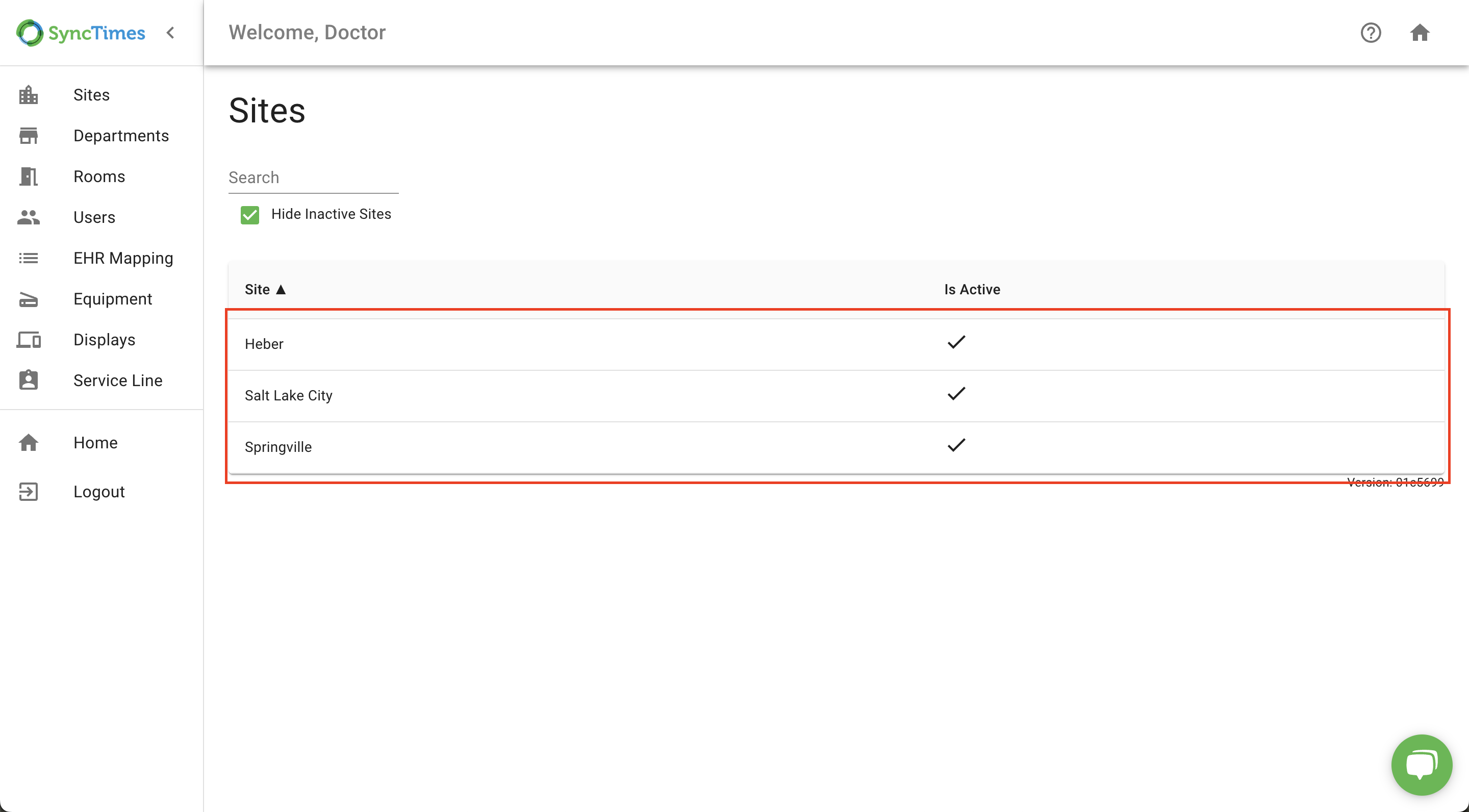Click the active checkmark for Springville
The width and height of the screenshot is (1469, 812).
(956, 445)
